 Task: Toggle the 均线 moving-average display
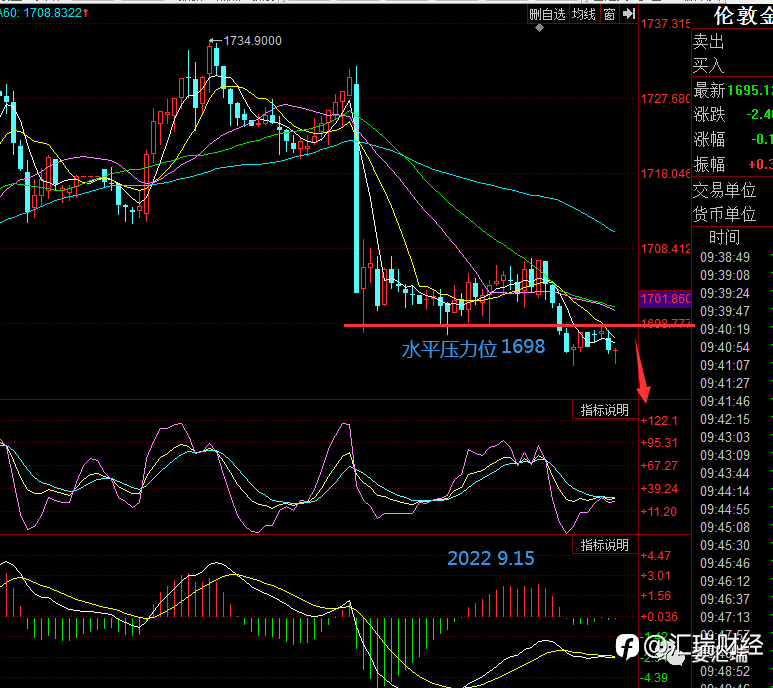point(584,15)
